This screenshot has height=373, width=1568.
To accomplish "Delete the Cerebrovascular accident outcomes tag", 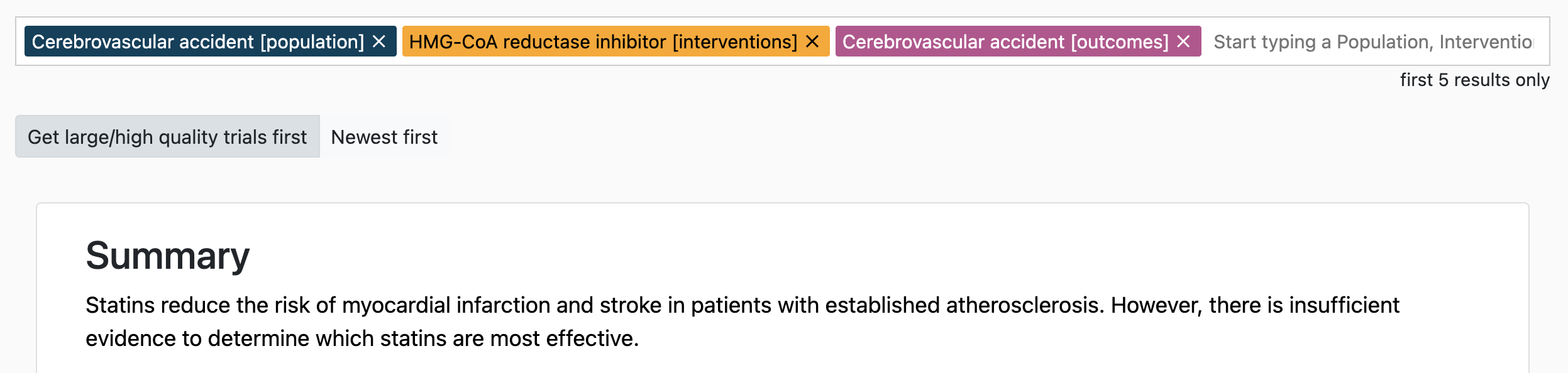I will point(1183,41).
